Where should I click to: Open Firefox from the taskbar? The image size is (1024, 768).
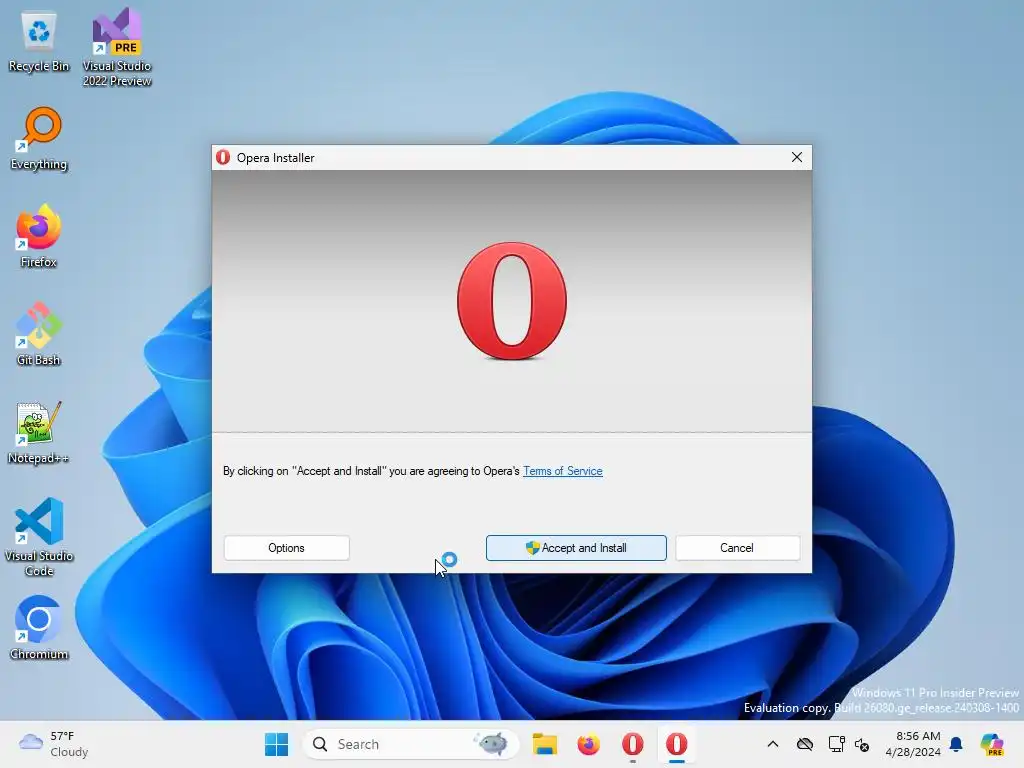click(588, 744)
